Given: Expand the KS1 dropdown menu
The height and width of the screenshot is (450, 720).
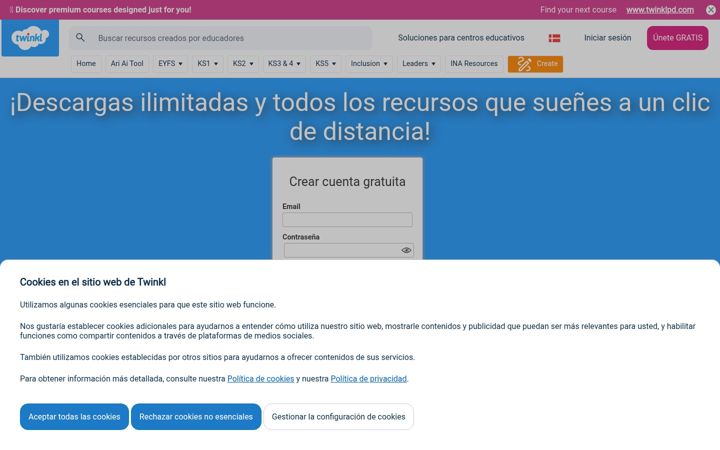Looking at the screenshot, I should click(x=207, y=63).
